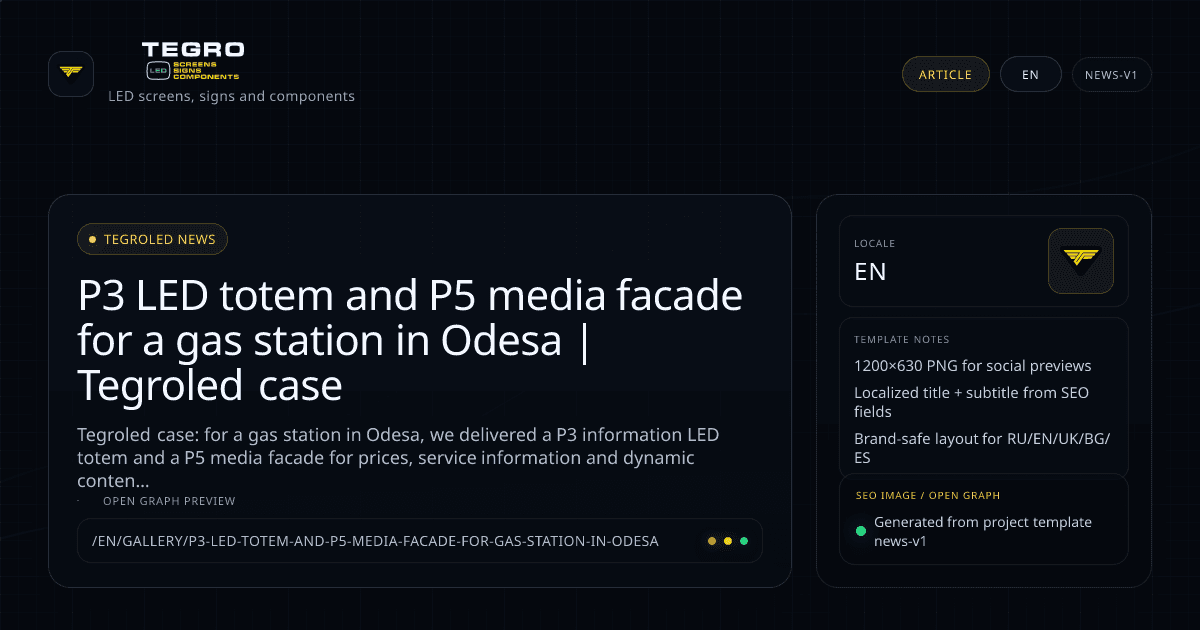Click the yellow dot in TEGROLED NEWS badge

click(x=93, y=239)
